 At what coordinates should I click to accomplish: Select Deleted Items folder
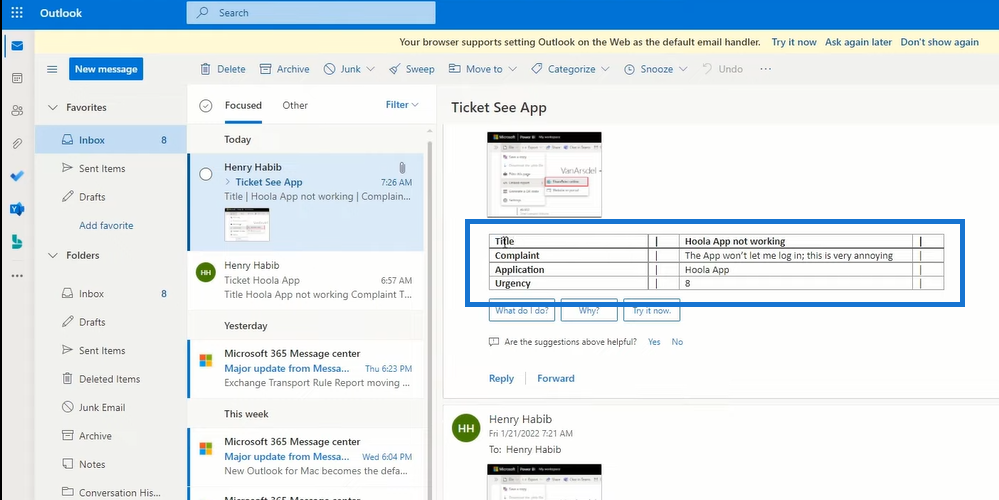tap(111, 379)
